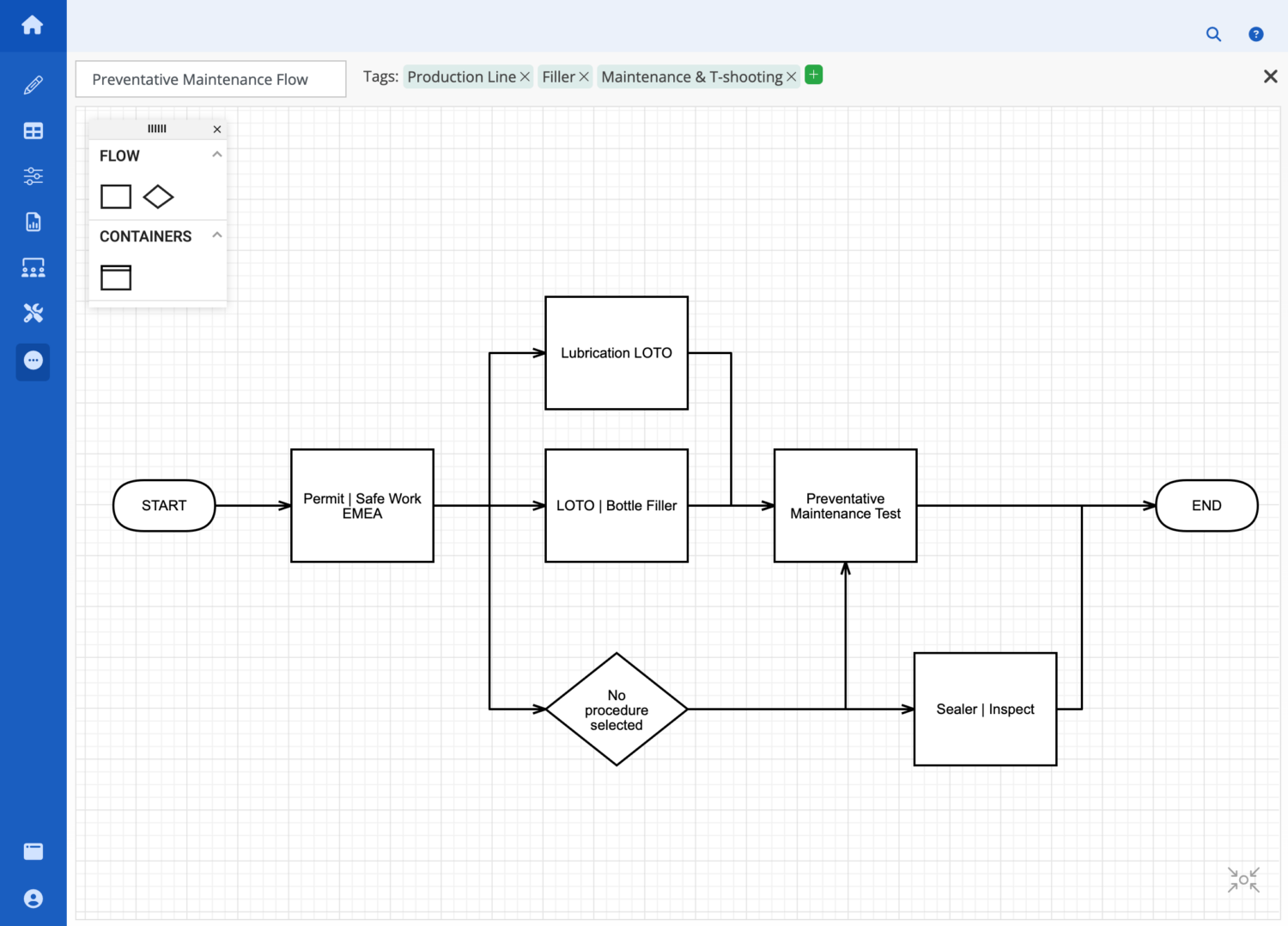
Task: Collapse the FLOW section in shapes panel
Action: pyautogui.click(x=217, y=155)
